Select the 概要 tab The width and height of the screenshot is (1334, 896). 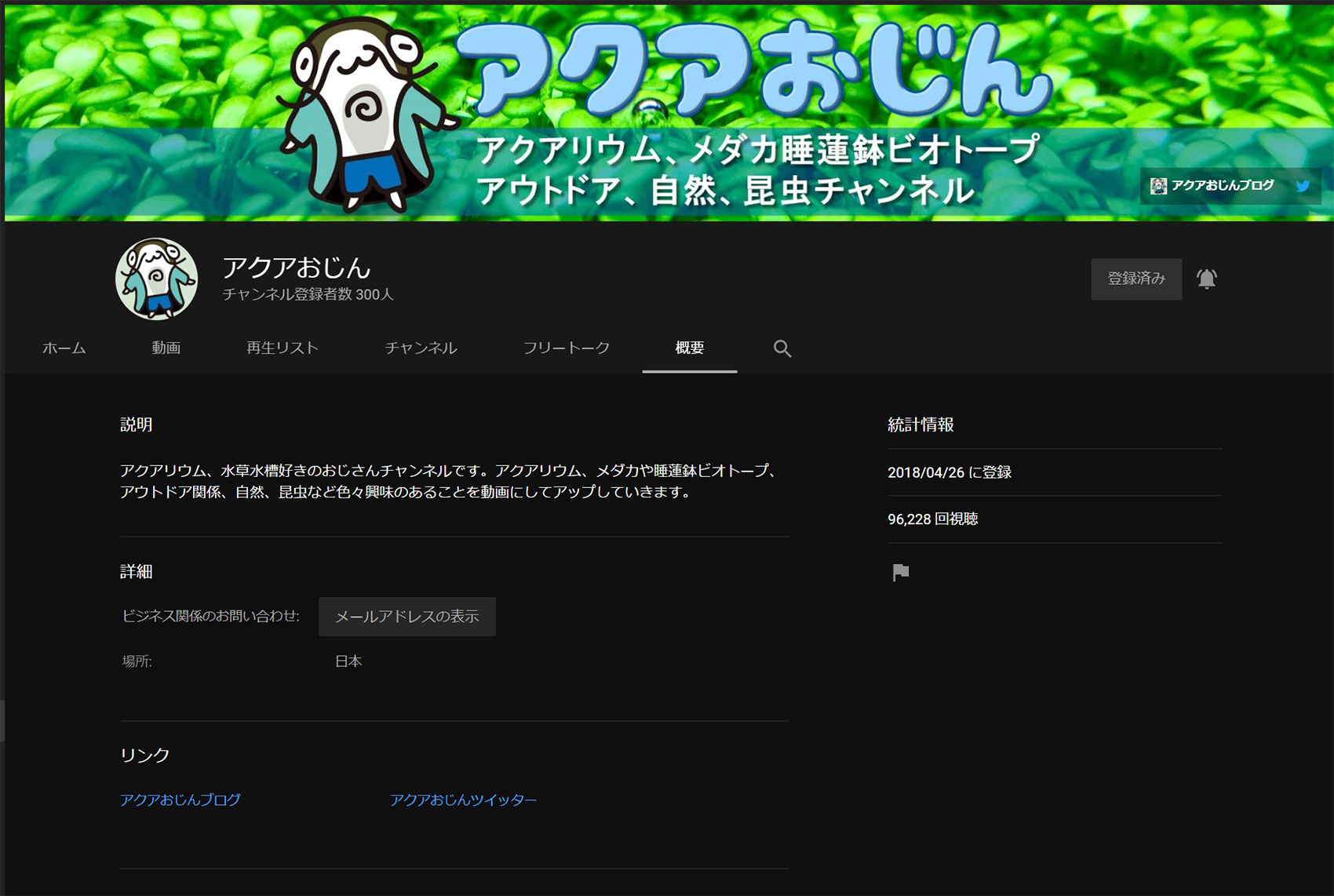click(x=690, y=348)
